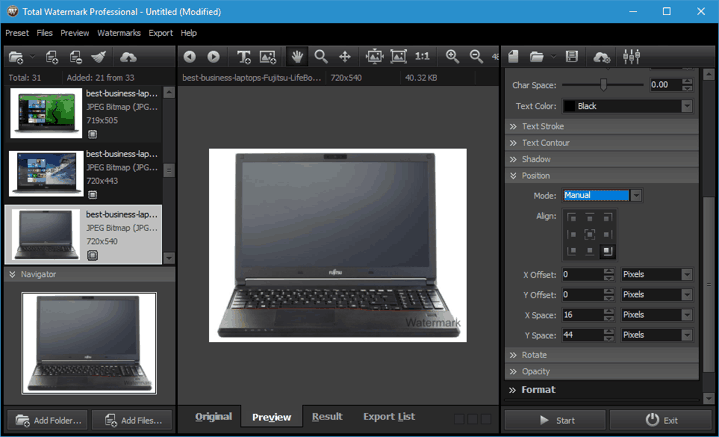
Task: Expand the Format section
Action: [x=602, y=390]
